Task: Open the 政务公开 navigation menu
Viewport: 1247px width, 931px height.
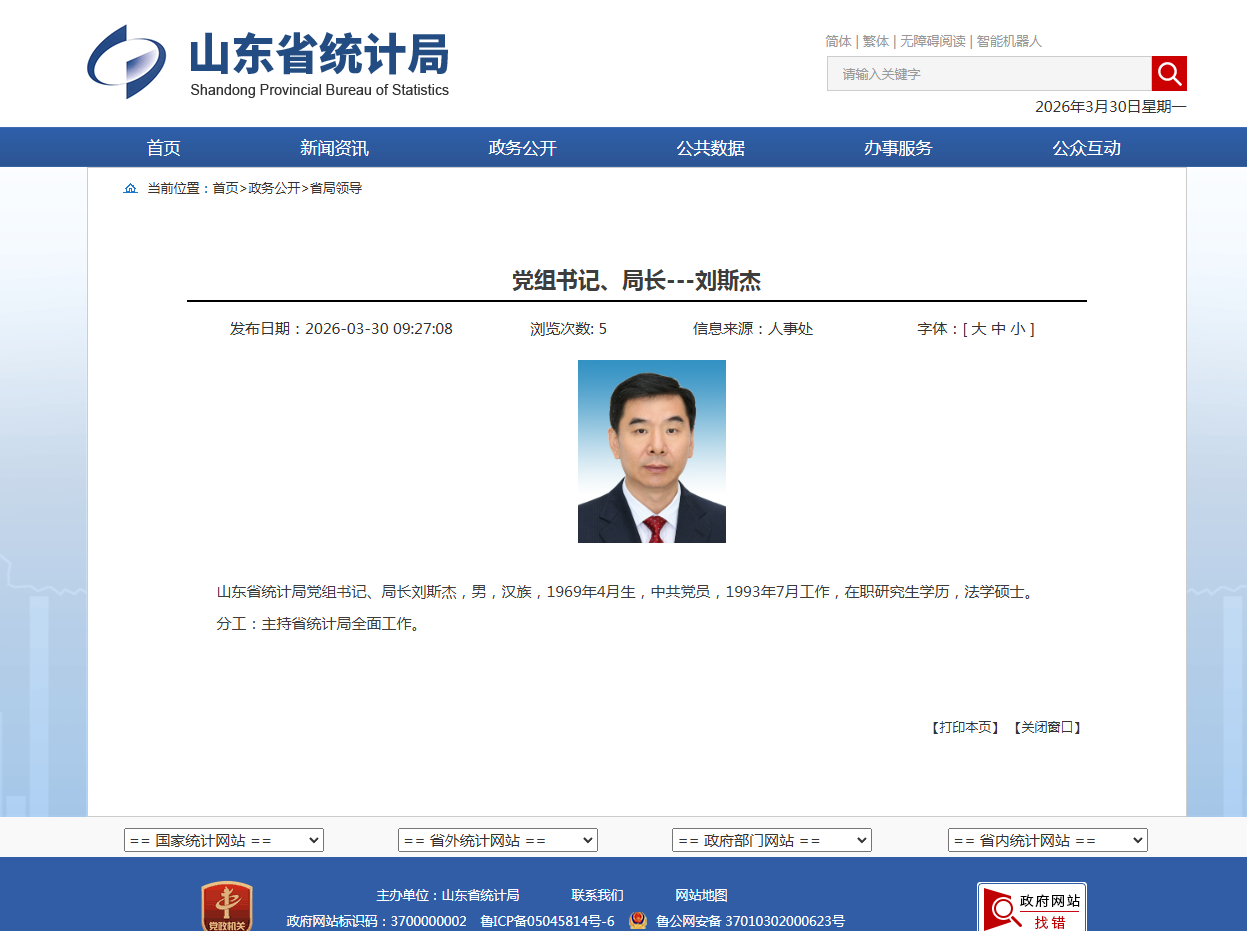Action: point(522,148)
